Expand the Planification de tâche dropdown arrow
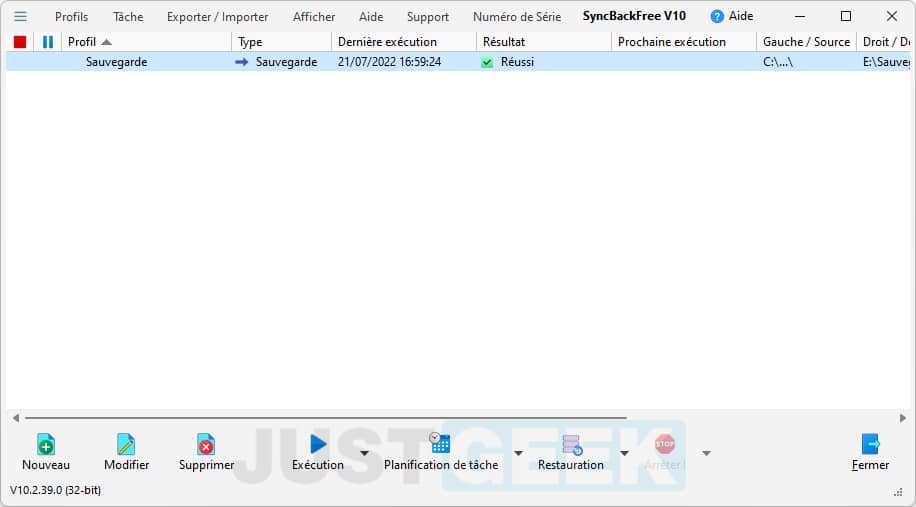This screenshot has width=916, height=507. pyautogui.click(x=518, y=453)
